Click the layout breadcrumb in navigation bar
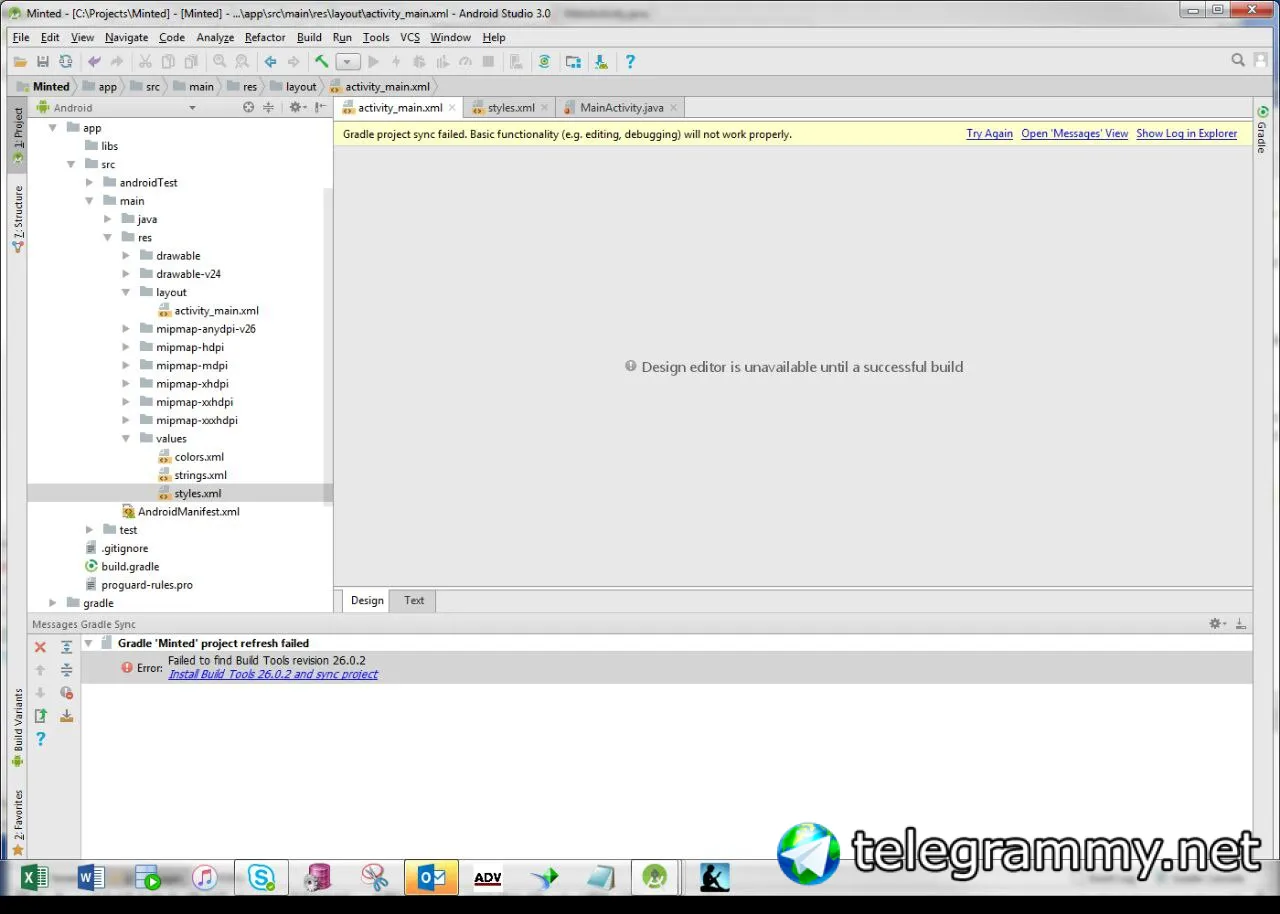The width and height of the screenshot is (1280, 914). [293, 87]
